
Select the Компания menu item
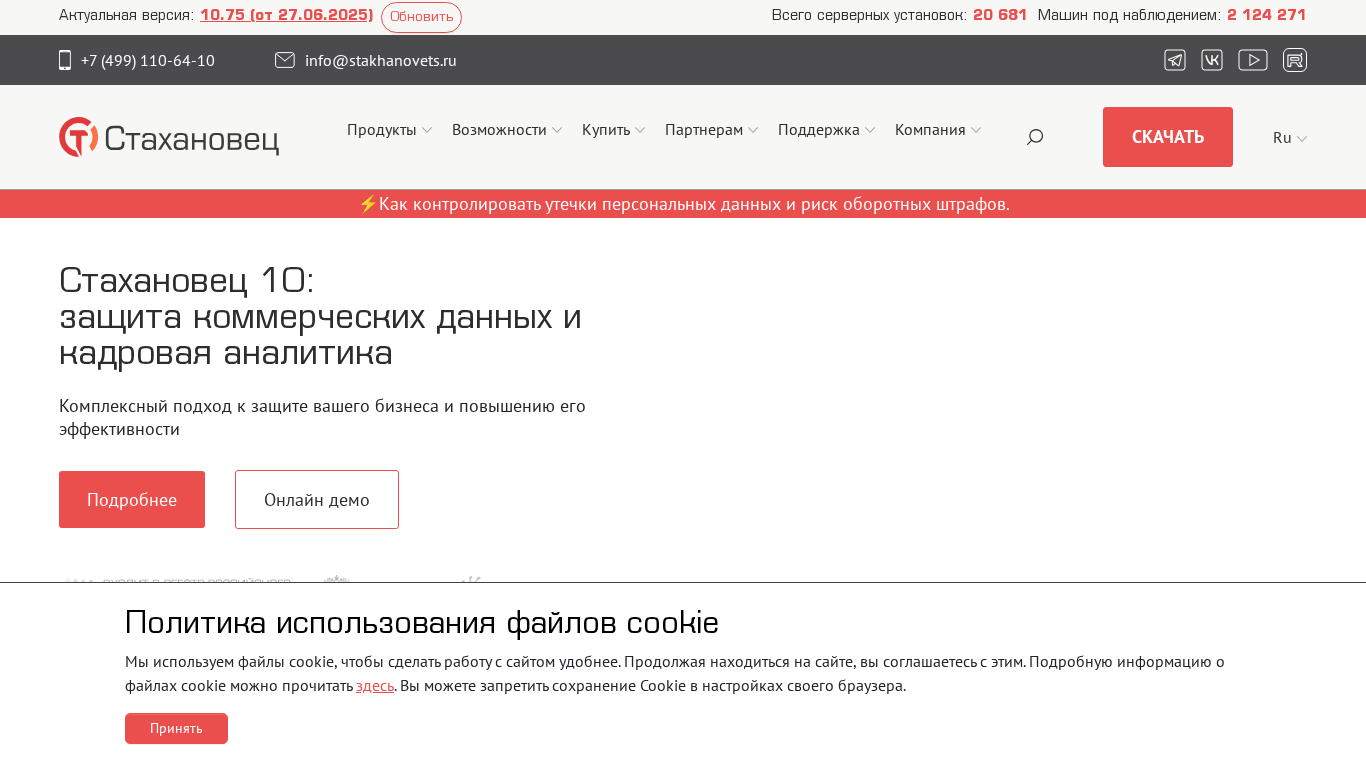click(937, 130)
